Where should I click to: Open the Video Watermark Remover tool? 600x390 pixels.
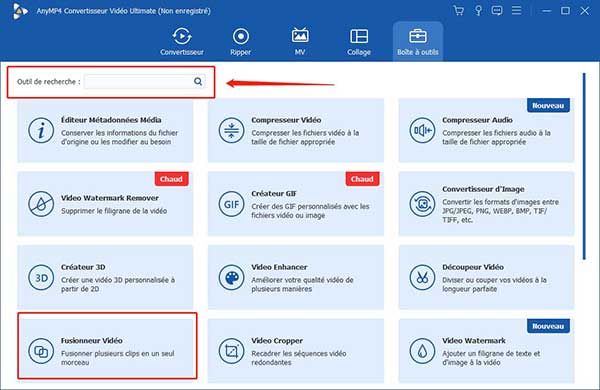[105, 204]
